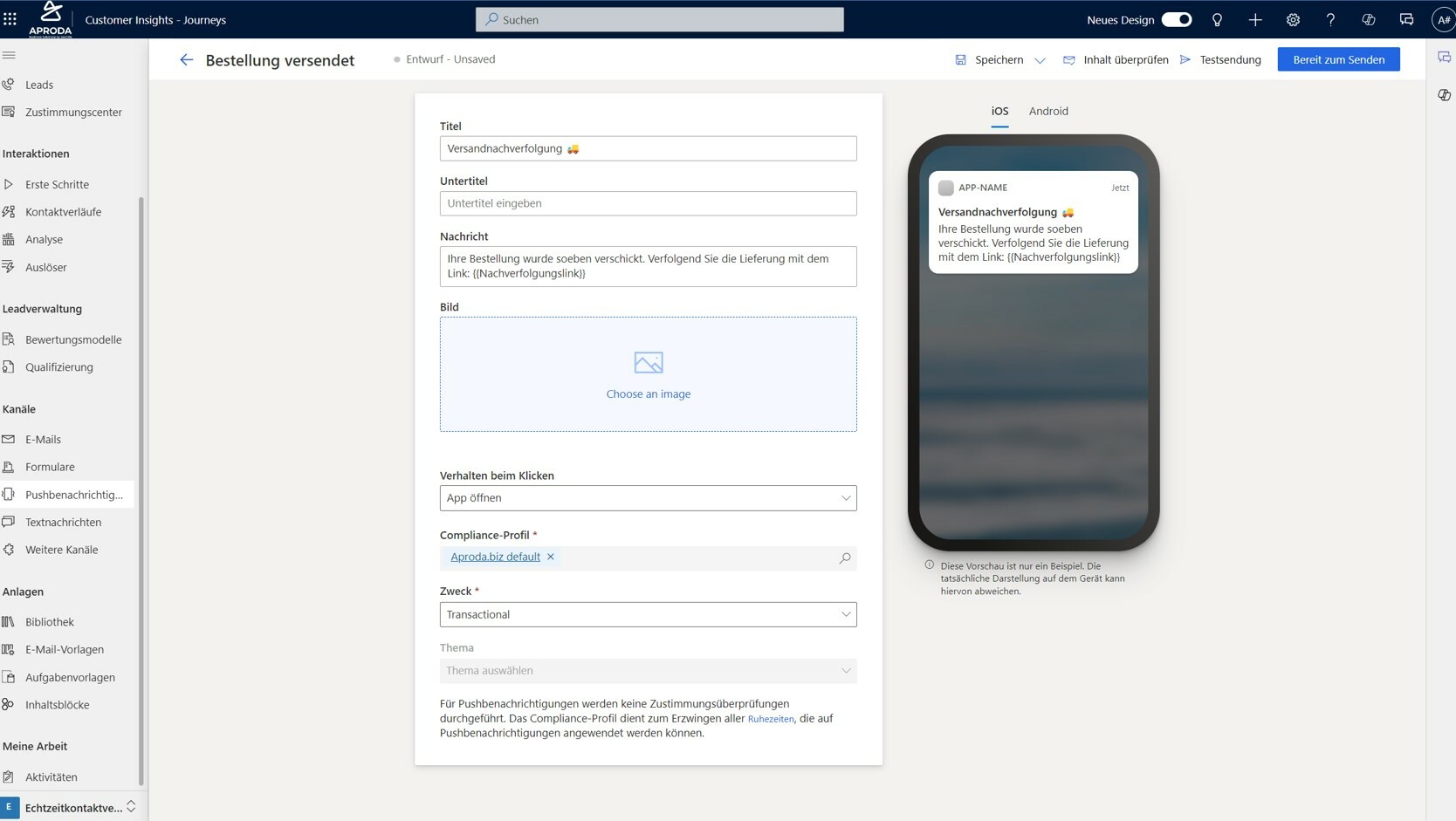Click the Untertitel eingeben input field
The width and height of the screenshot is (1456, 821).
(648, 203)
